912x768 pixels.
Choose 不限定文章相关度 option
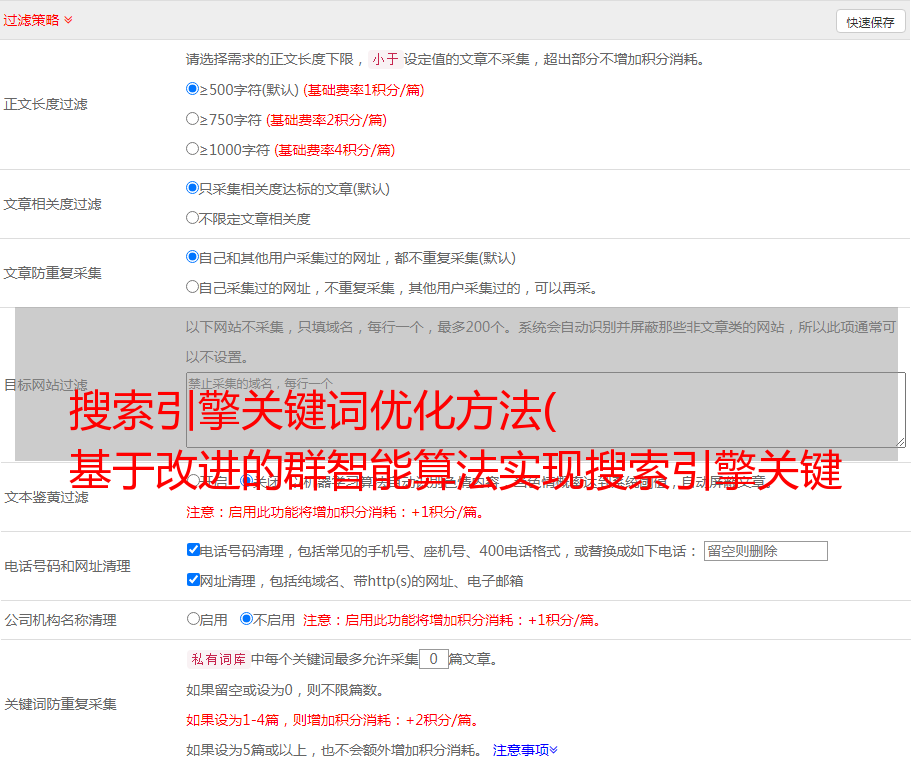pos(193,218)
